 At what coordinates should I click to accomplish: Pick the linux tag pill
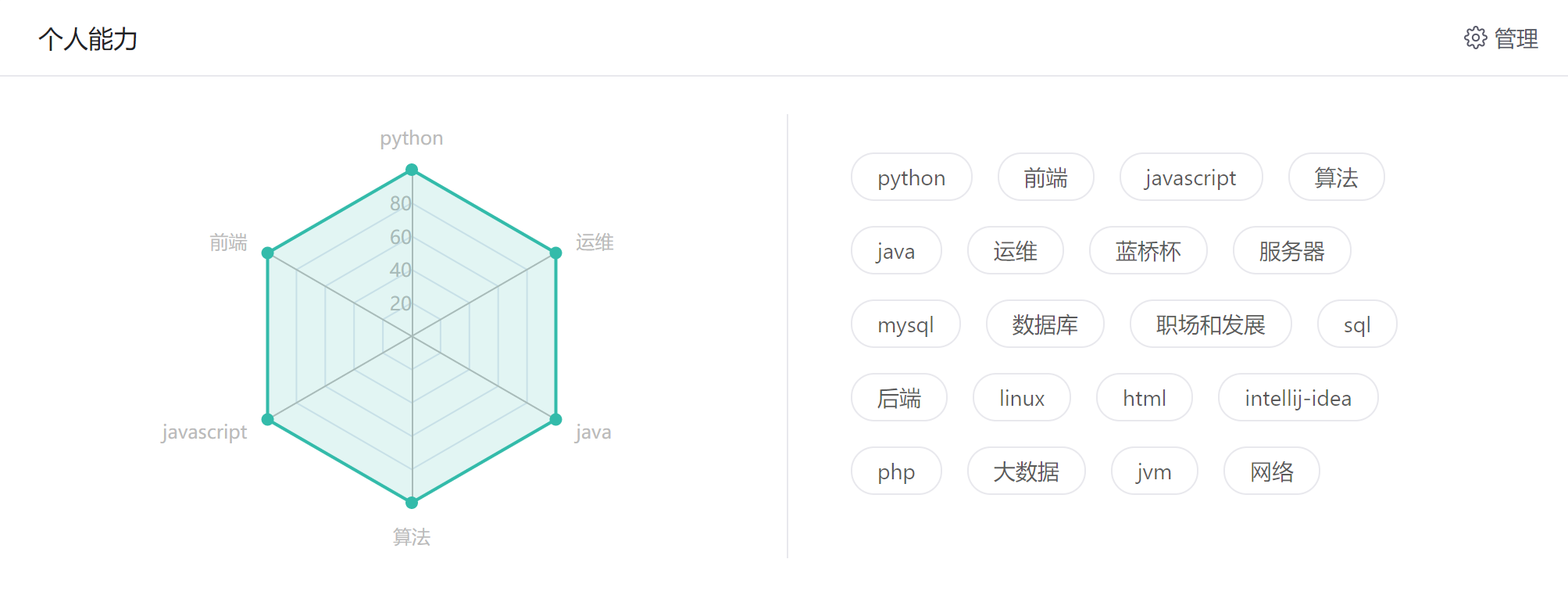[x=1021, y=398]
